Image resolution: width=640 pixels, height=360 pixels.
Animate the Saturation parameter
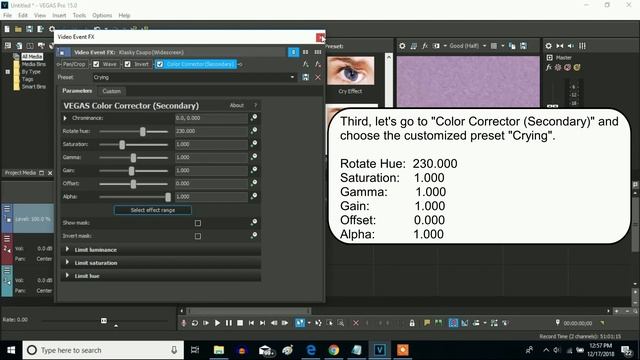[254, 144]
